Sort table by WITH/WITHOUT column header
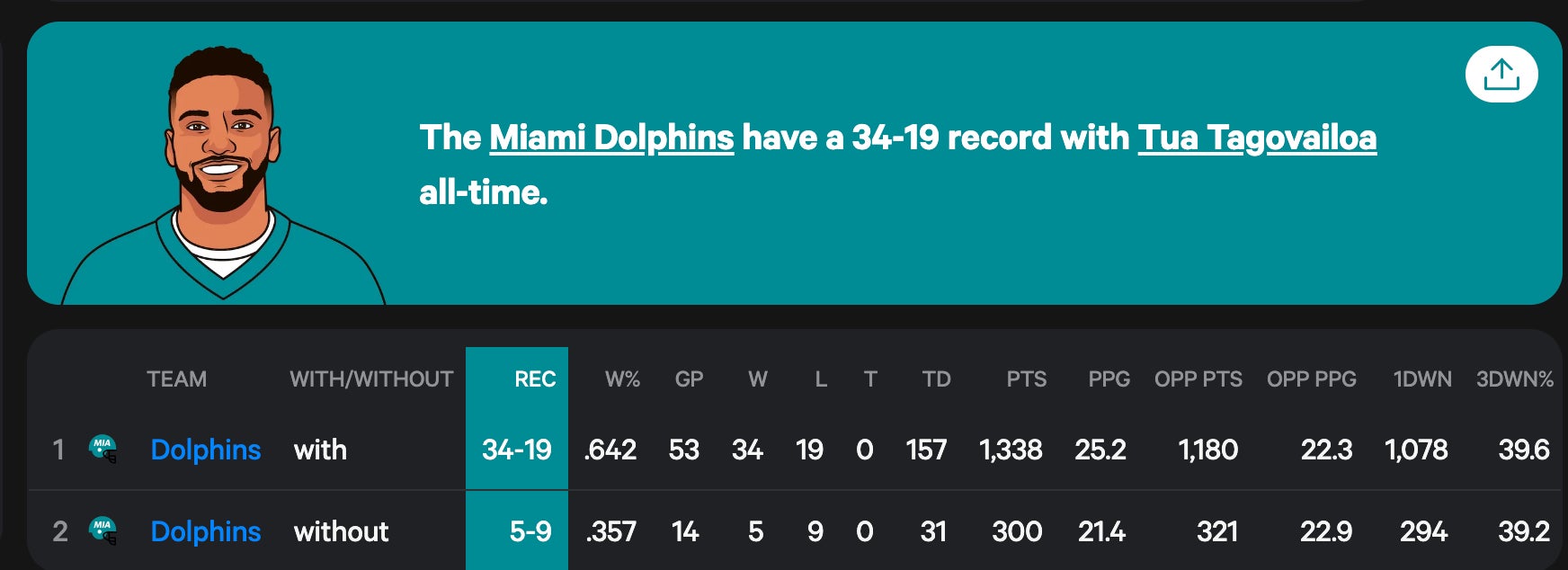 point(371,379)
